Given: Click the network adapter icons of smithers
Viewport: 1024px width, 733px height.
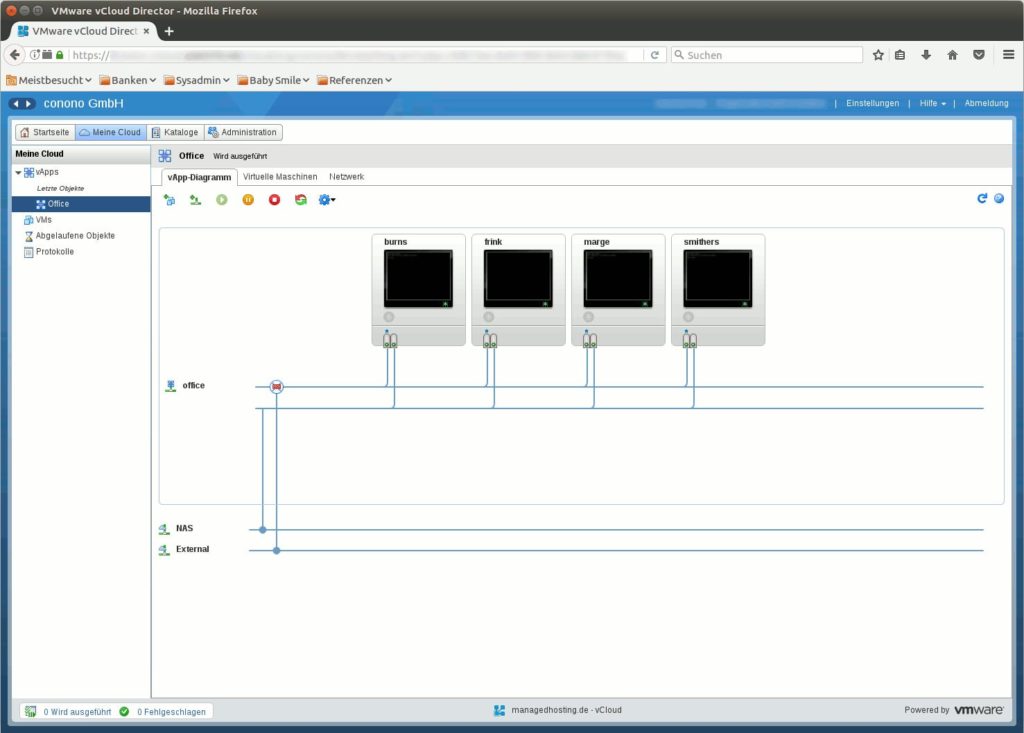Looking at the screenshot, I should pos(690,340).
